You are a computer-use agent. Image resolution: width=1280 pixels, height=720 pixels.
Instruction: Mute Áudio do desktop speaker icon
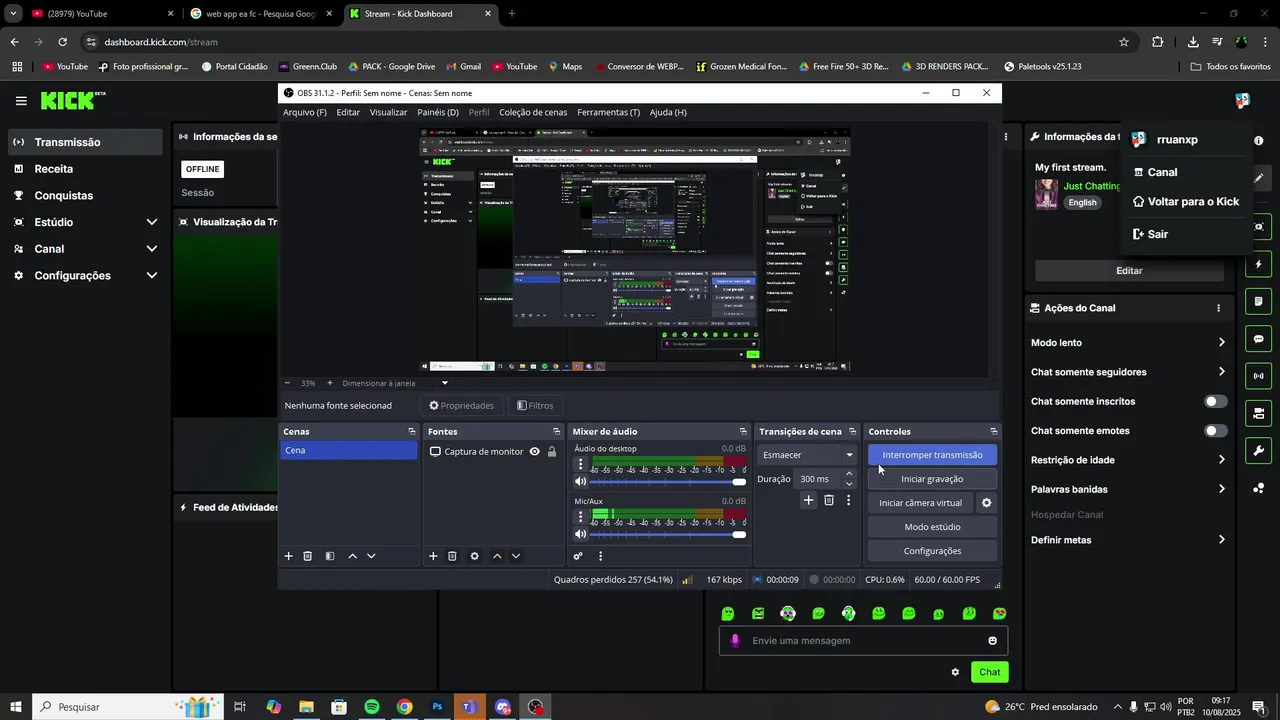point(580,482)
